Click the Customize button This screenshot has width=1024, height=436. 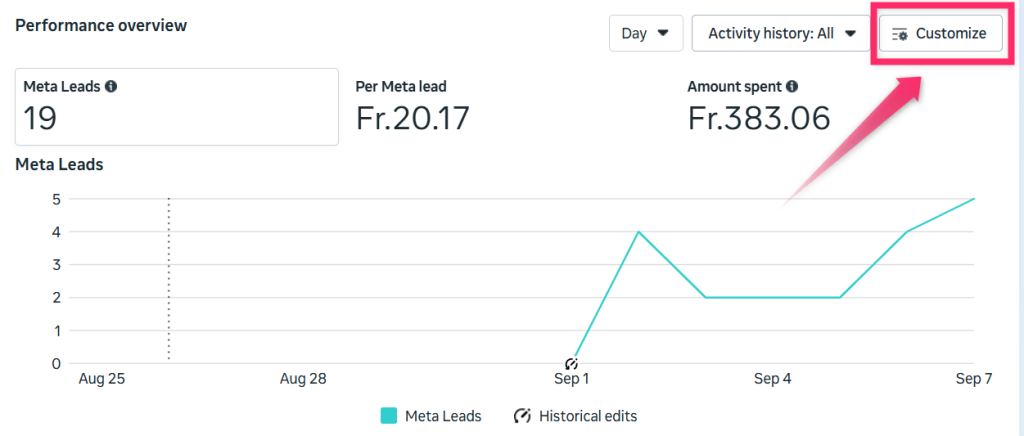(939, 34)
